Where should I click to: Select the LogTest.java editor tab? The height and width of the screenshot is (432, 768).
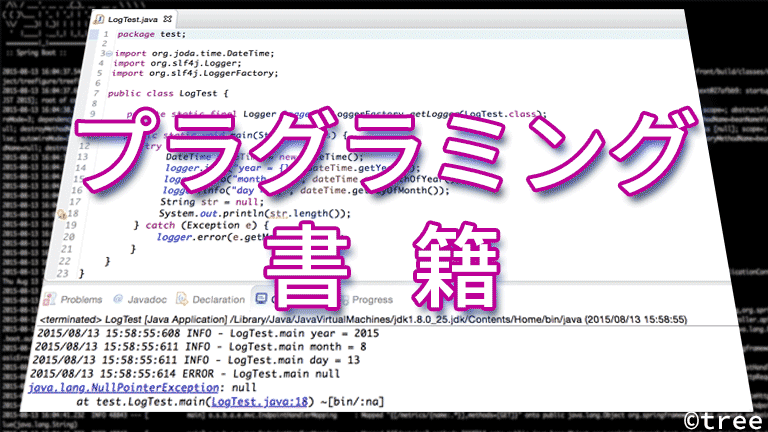(x=132, y=20)
